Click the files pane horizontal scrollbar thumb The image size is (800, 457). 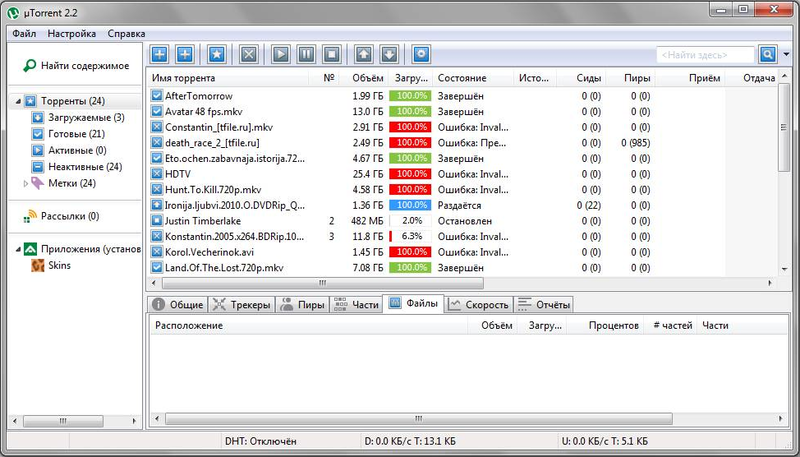click(418, 419)
